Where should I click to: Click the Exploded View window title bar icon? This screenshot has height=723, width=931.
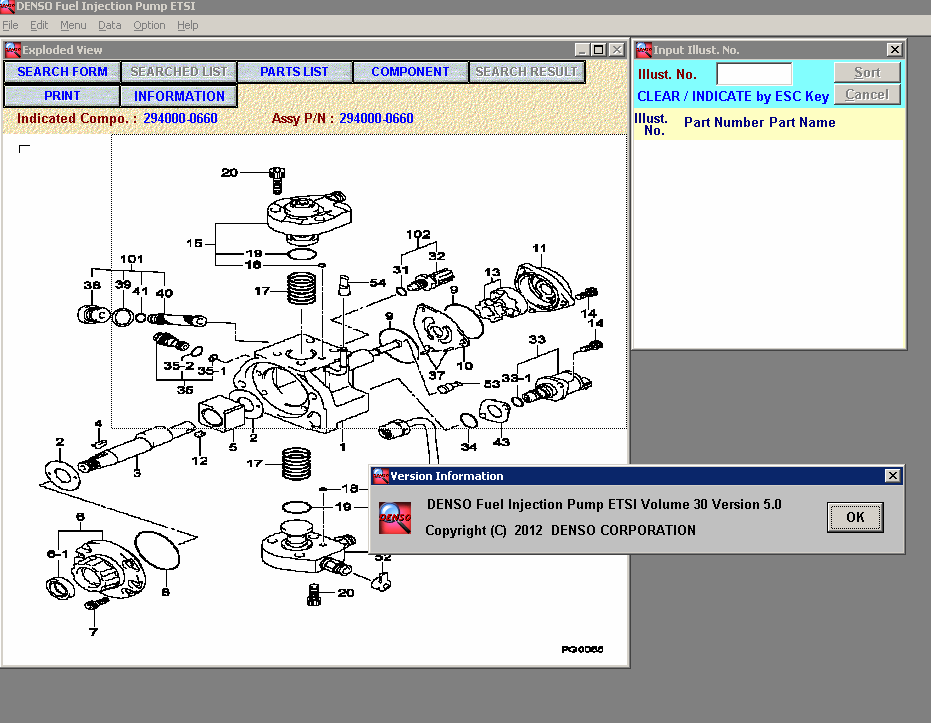[x=11, y=49]
